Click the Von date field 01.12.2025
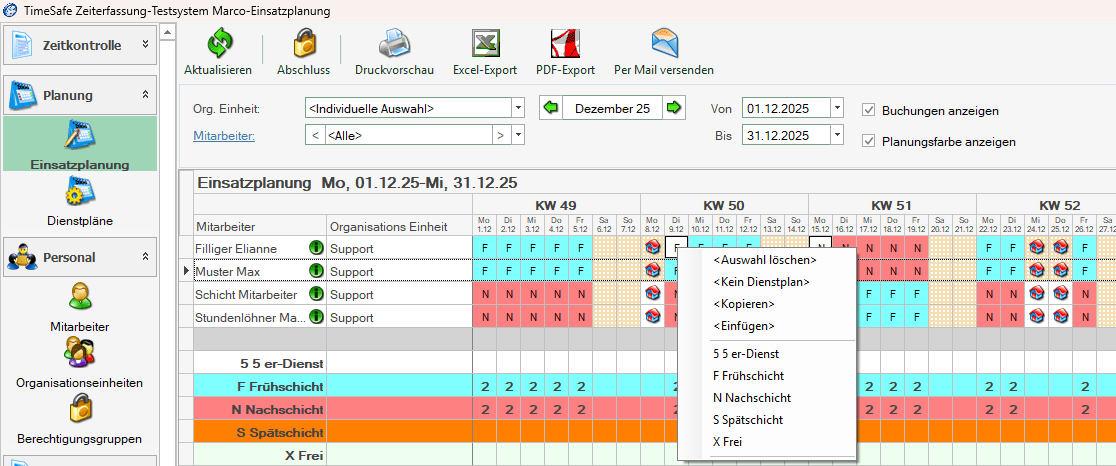 pos(786,109)
